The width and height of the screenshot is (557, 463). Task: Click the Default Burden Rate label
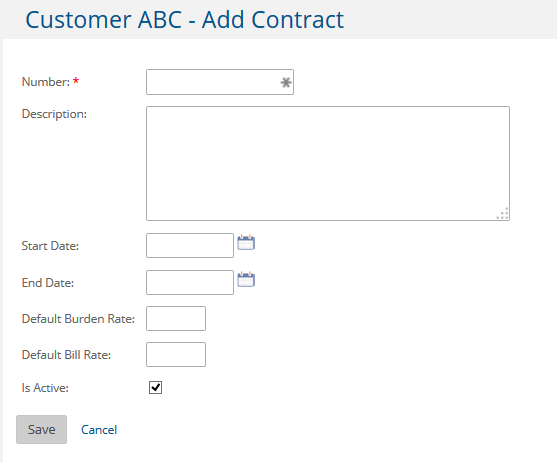(x=79, y=319)
